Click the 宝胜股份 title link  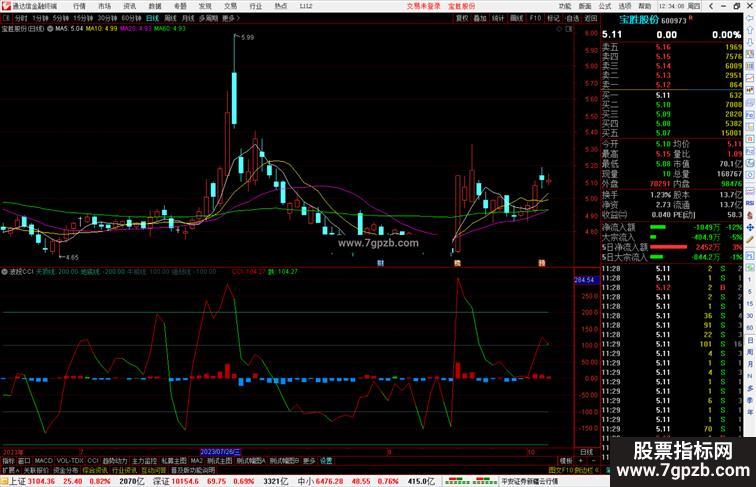coord(461,6)
